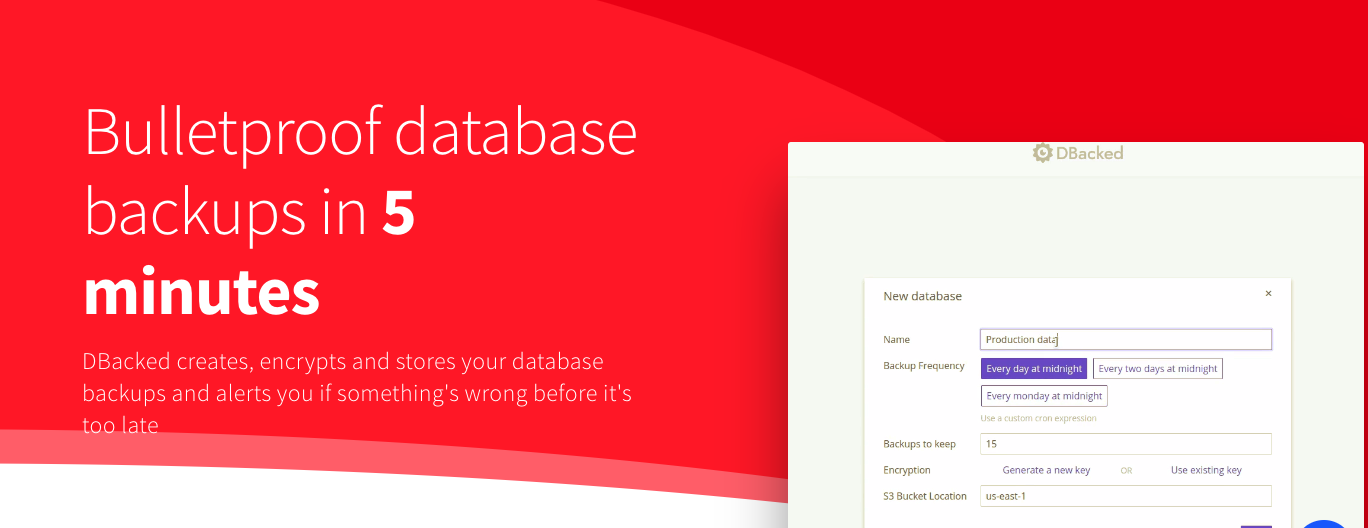The width and height of the screenshot is (1368, 528).
Task: Click the DBacked wordmark text
Action: coord(1089,153)
